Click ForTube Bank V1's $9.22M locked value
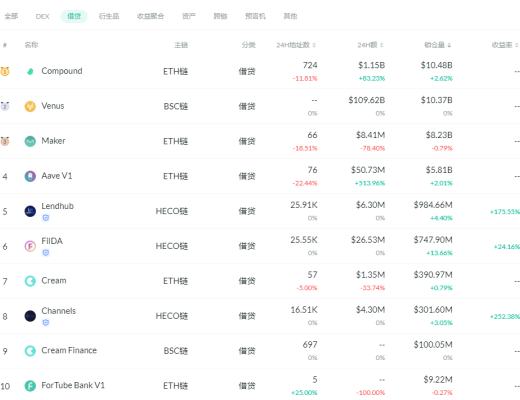This screenshot has height=400, width=520. 438,380
